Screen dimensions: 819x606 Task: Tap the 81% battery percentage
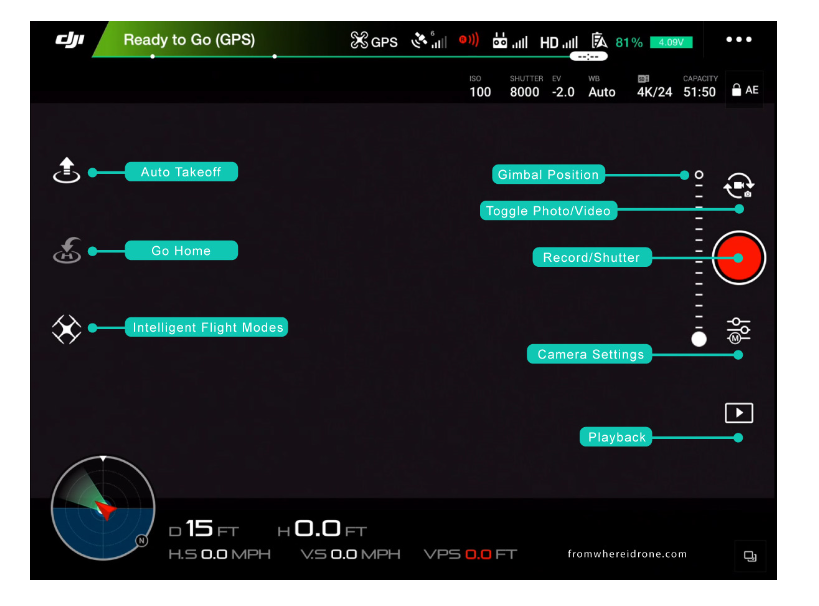pyautogui.click(x=629, y=42)
